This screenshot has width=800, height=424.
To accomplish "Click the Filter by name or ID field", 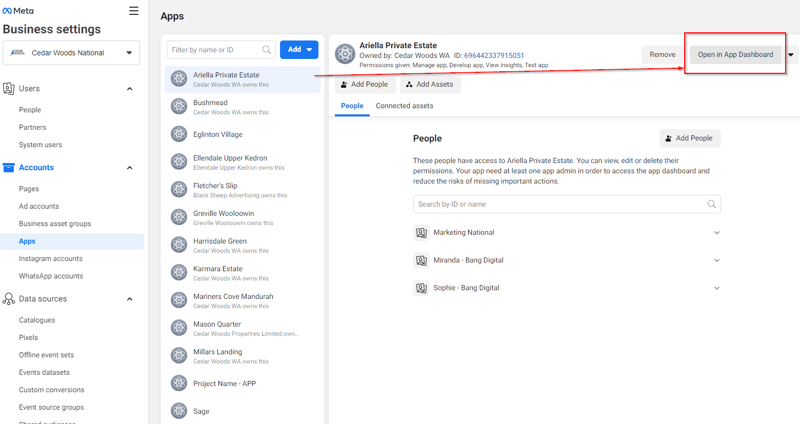I will pos(221,49).
